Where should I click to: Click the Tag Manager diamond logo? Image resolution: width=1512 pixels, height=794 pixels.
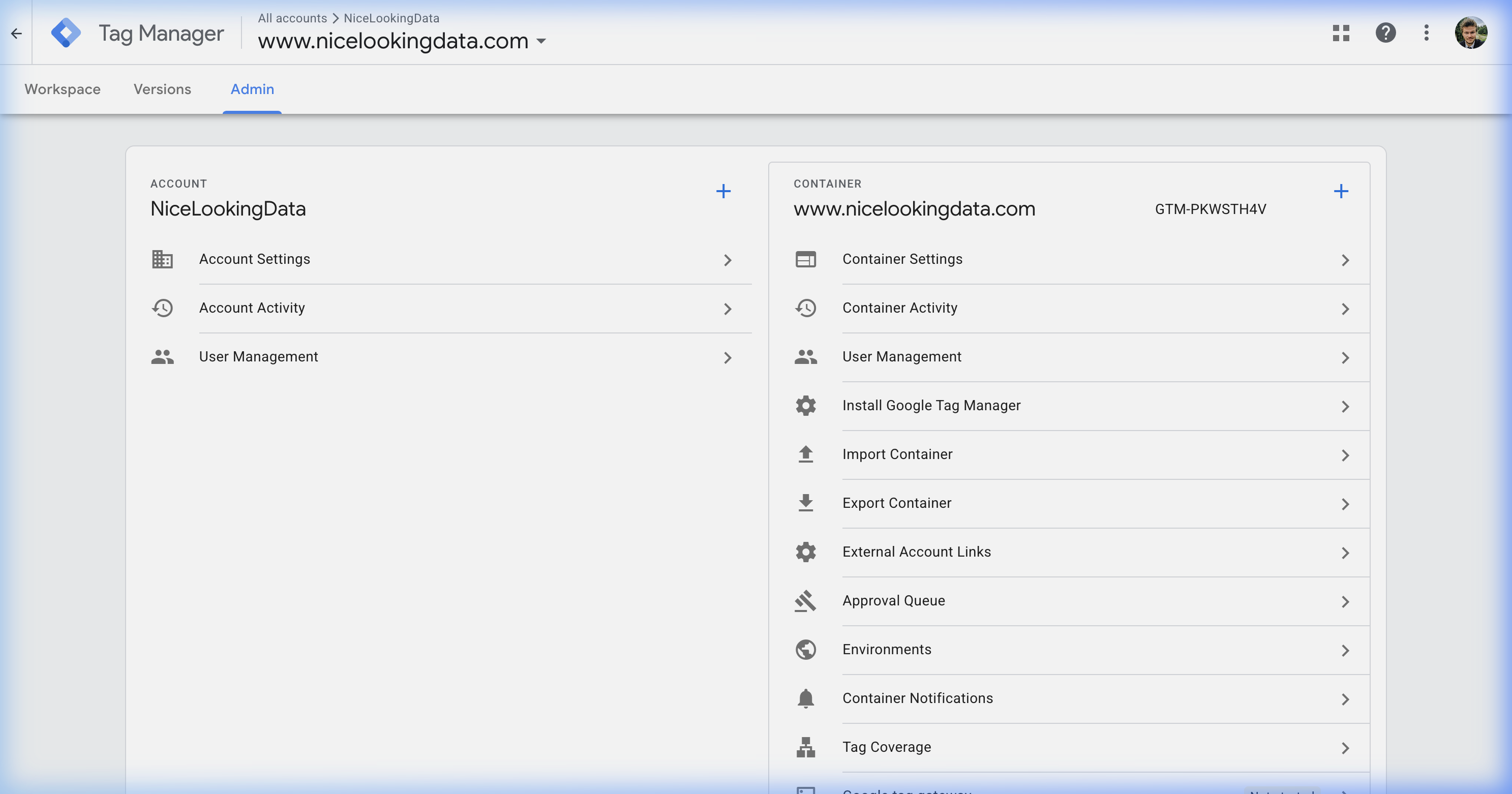[x=66, y=32]
